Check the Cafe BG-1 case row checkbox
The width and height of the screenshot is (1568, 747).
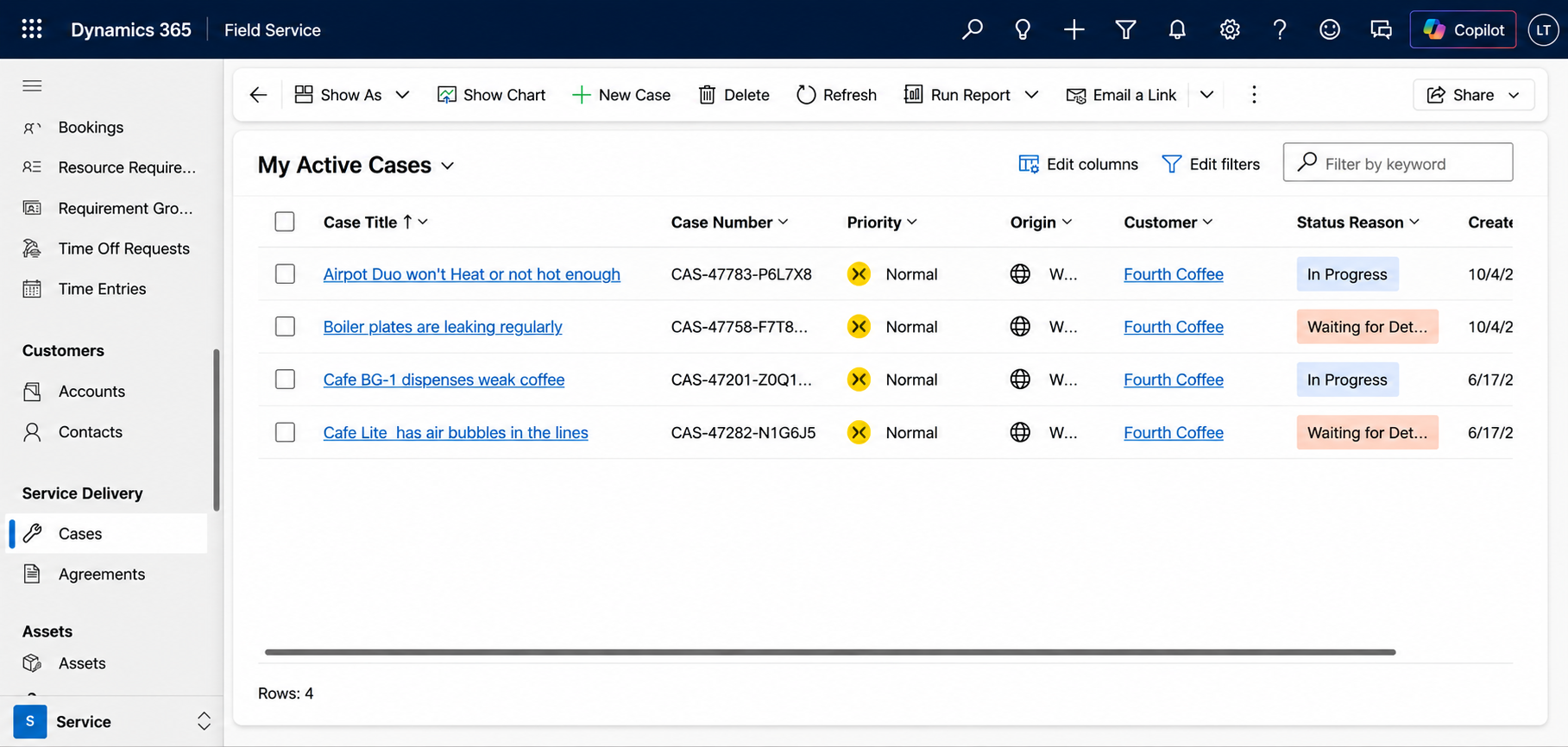click(x=285, y=380)
